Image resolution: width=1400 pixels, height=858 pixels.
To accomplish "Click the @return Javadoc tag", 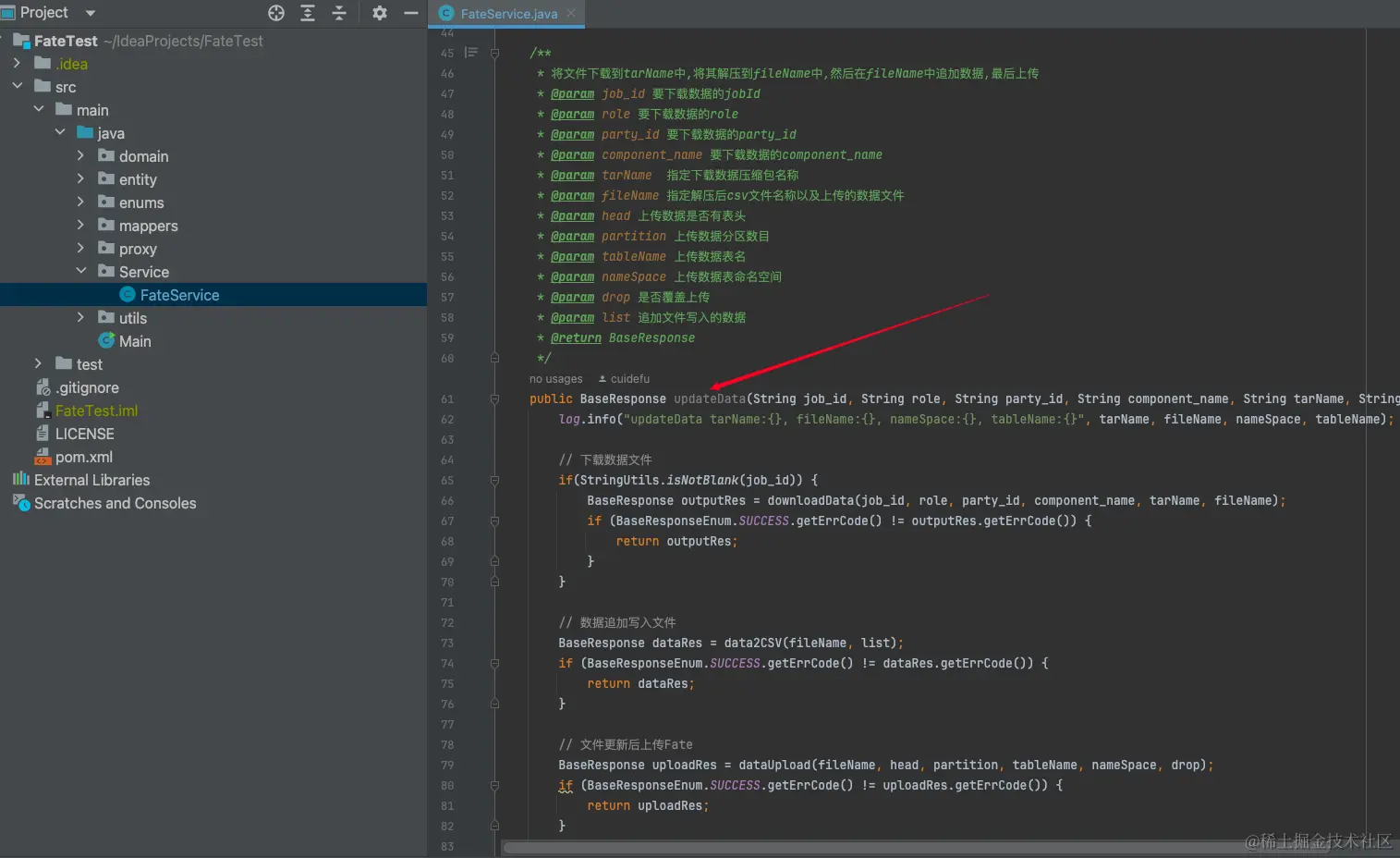I will click(x=576, y=338).
